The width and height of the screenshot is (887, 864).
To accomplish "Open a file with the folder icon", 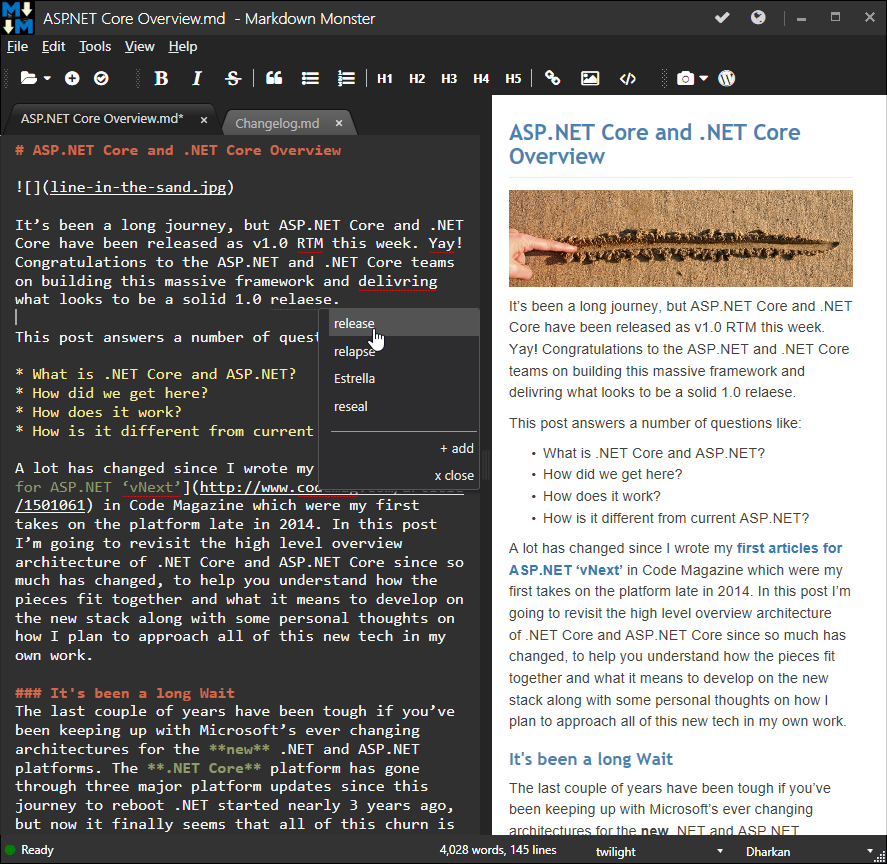I will tap(29, 78).
